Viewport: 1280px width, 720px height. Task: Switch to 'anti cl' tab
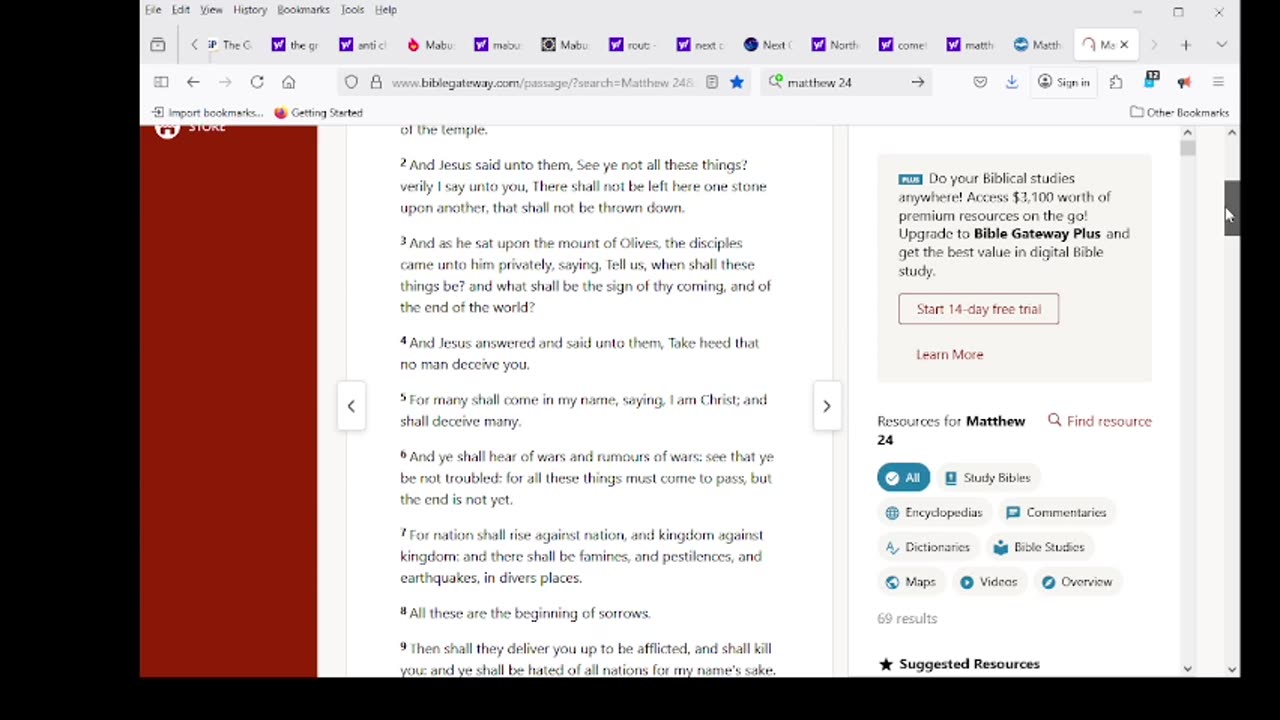click(363, 45)
